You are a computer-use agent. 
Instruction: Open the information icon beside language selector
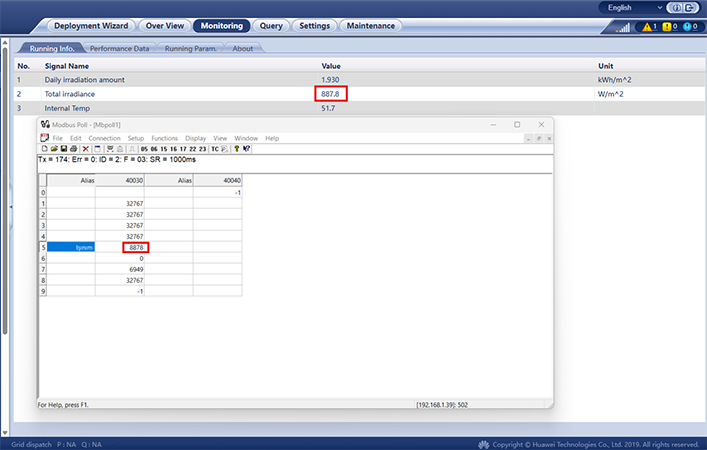tap(677, 7)
